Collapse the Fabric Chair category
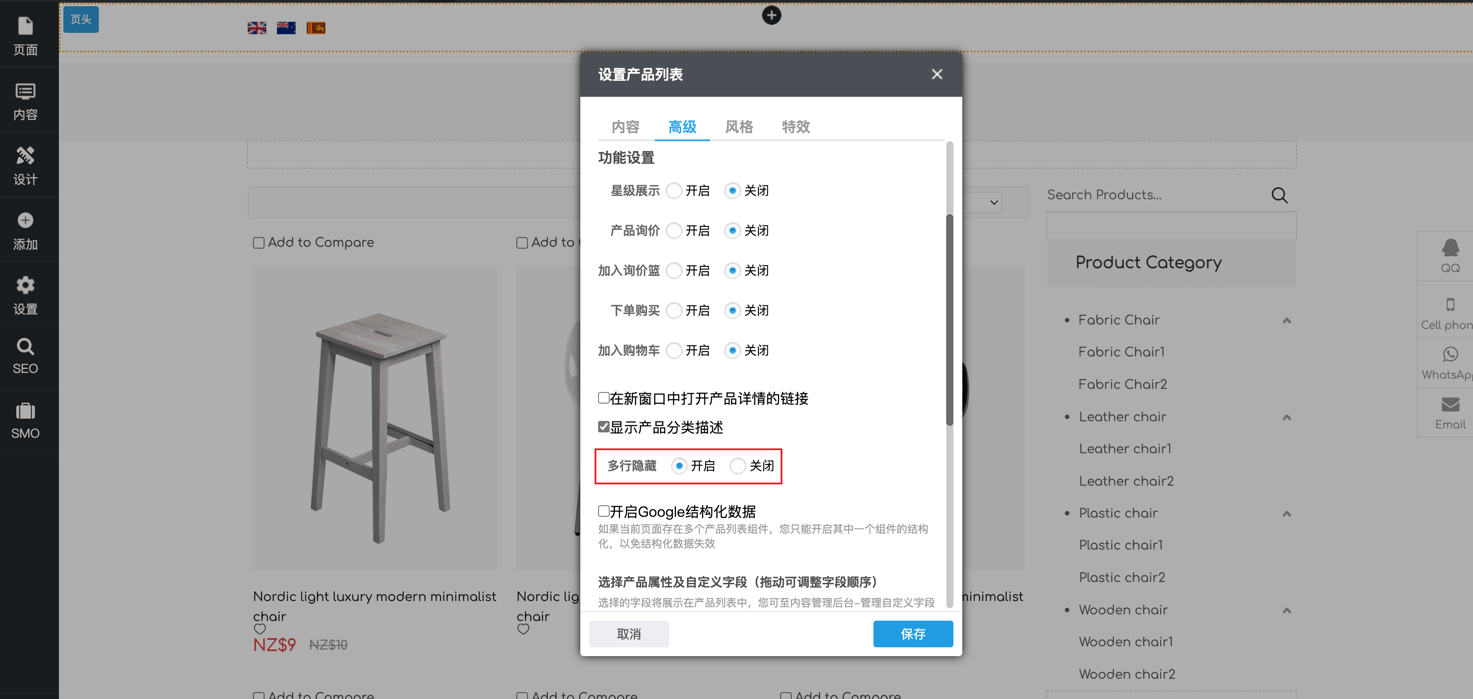The width and height of the screenshot is (1473, 699). click(x=1286, y=321)
